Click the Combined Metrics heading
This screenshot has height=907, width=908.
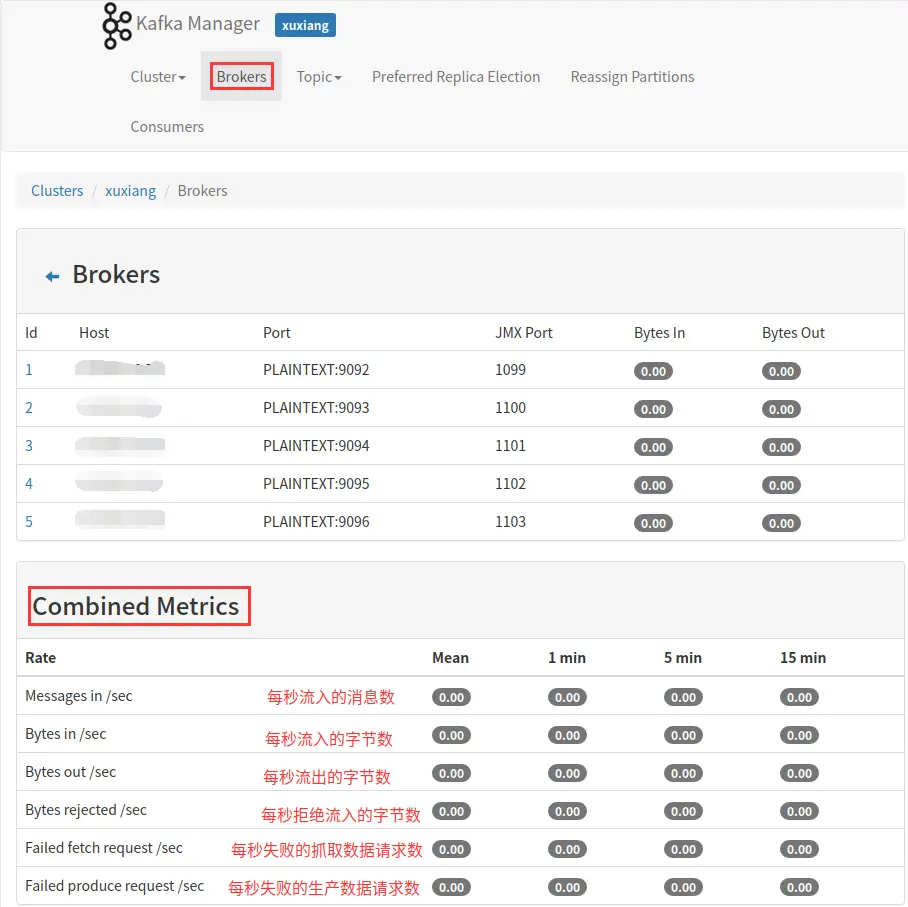[x=136, y=606]
